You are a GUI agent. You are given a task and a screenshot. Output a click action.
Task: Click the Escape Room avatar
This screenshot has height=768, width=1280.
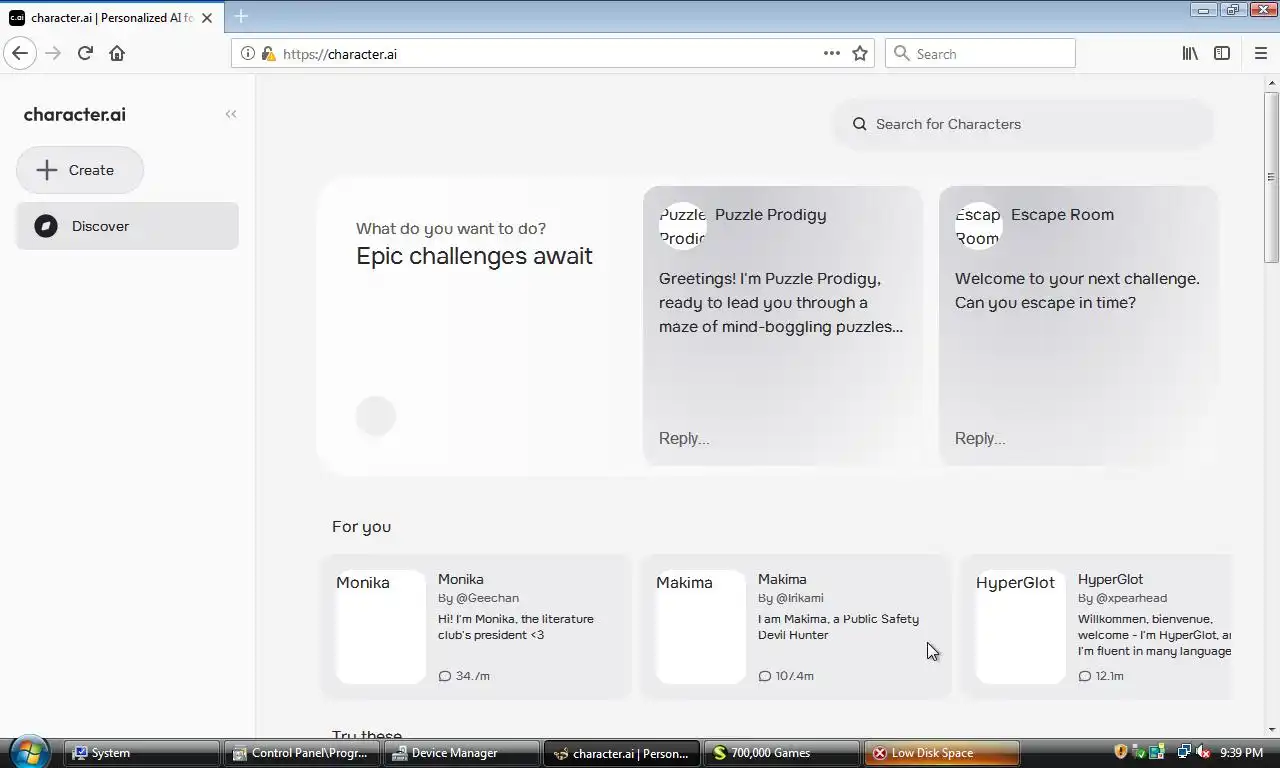coord(979,226)
